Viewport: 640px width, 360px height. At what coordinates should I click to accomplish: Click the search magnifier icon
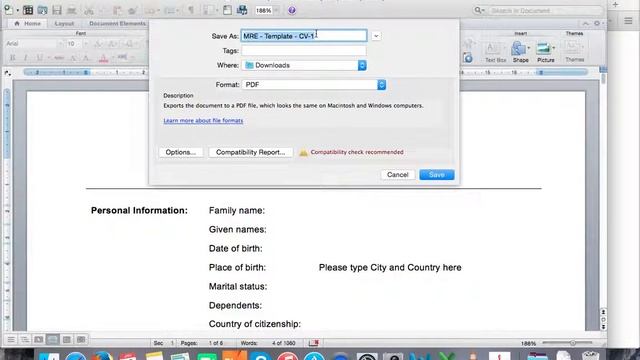tap(478, 10)
